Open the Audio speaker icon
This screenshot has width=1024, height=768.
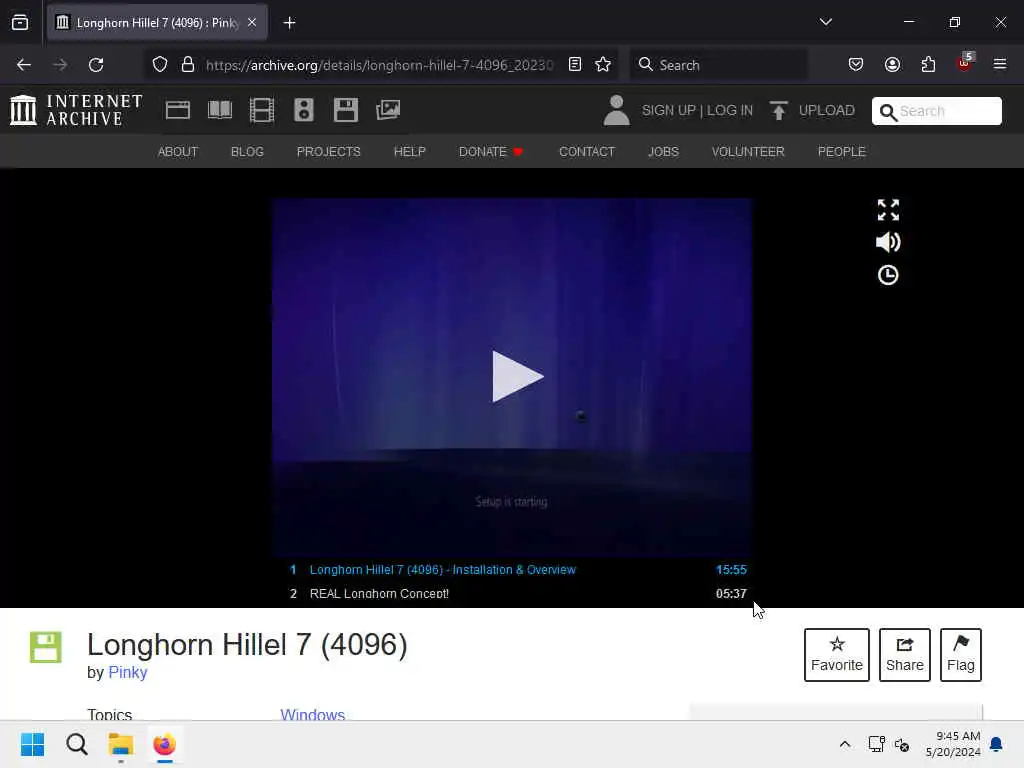(304, 110)
